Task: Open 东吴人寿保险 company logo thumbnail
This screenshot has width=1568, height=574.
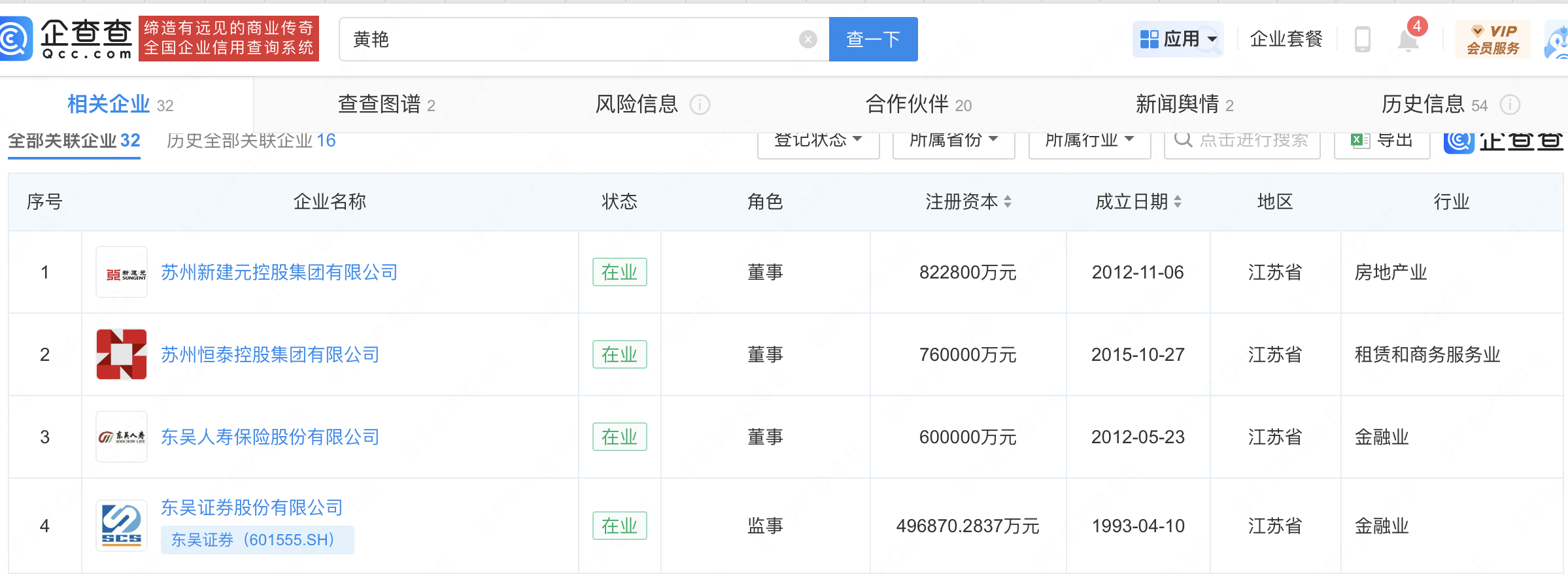Action: pyautogui.click(x=122, y=437)
